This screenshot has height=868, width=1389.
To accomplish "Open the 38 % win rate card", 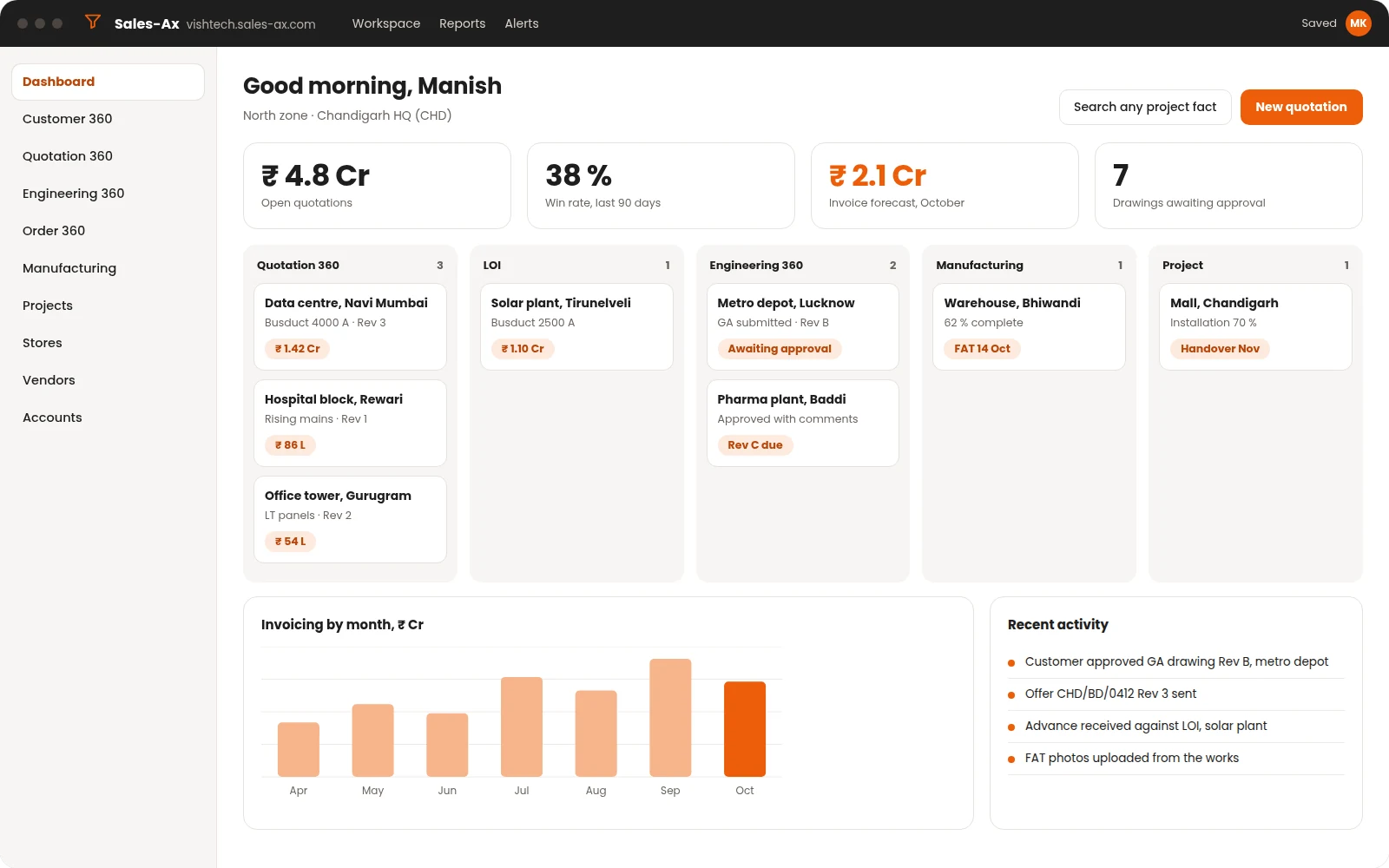I will 661,186.
